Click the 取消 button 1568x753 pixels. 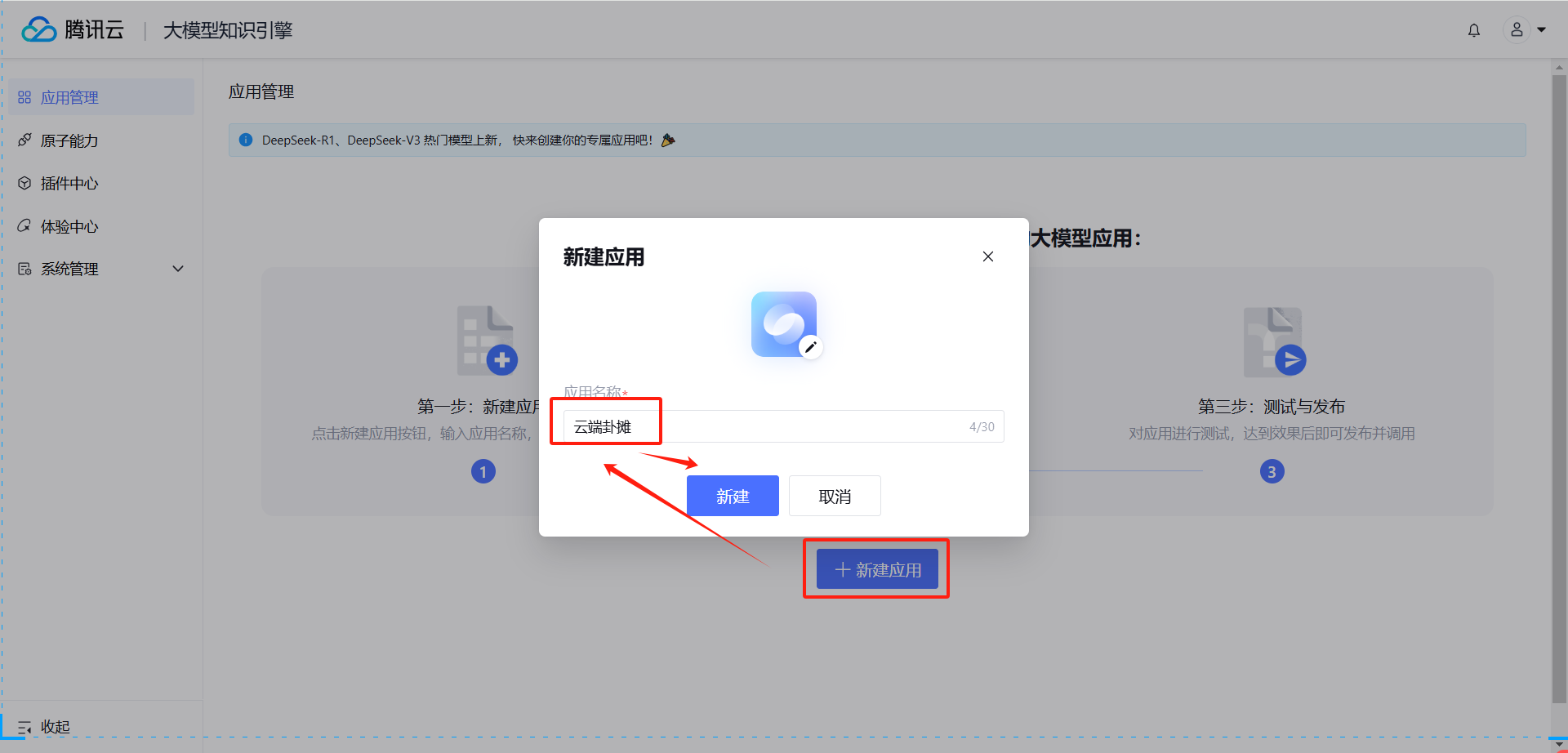835,496
